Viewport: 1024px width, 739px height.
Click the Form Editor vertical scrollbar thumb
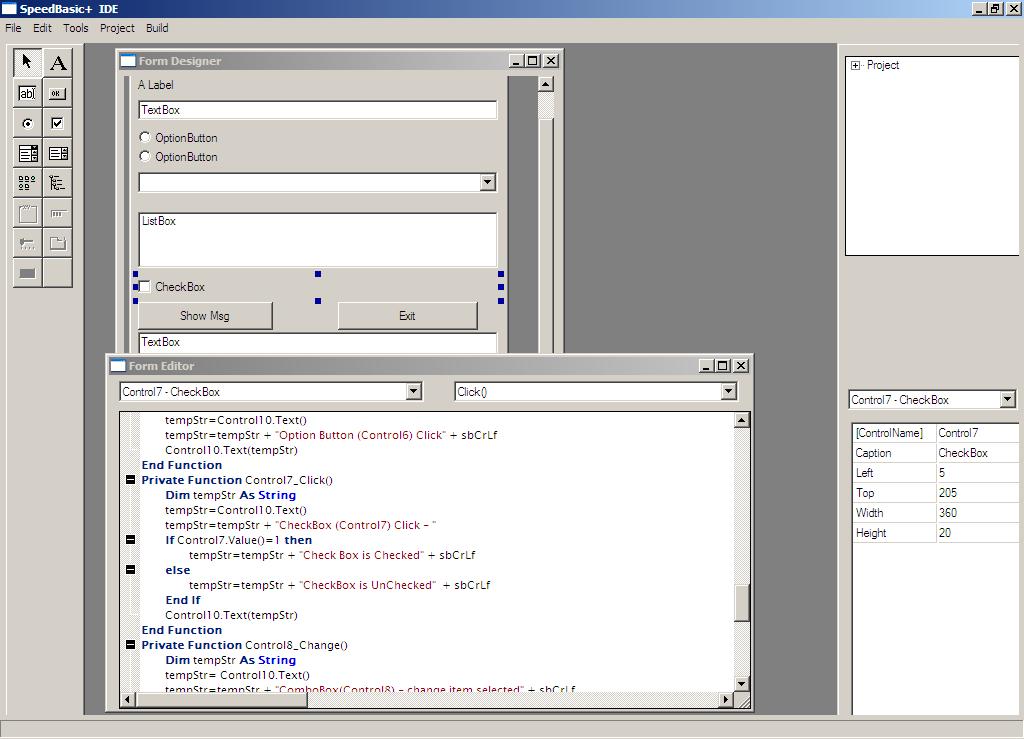coord(741,603)
